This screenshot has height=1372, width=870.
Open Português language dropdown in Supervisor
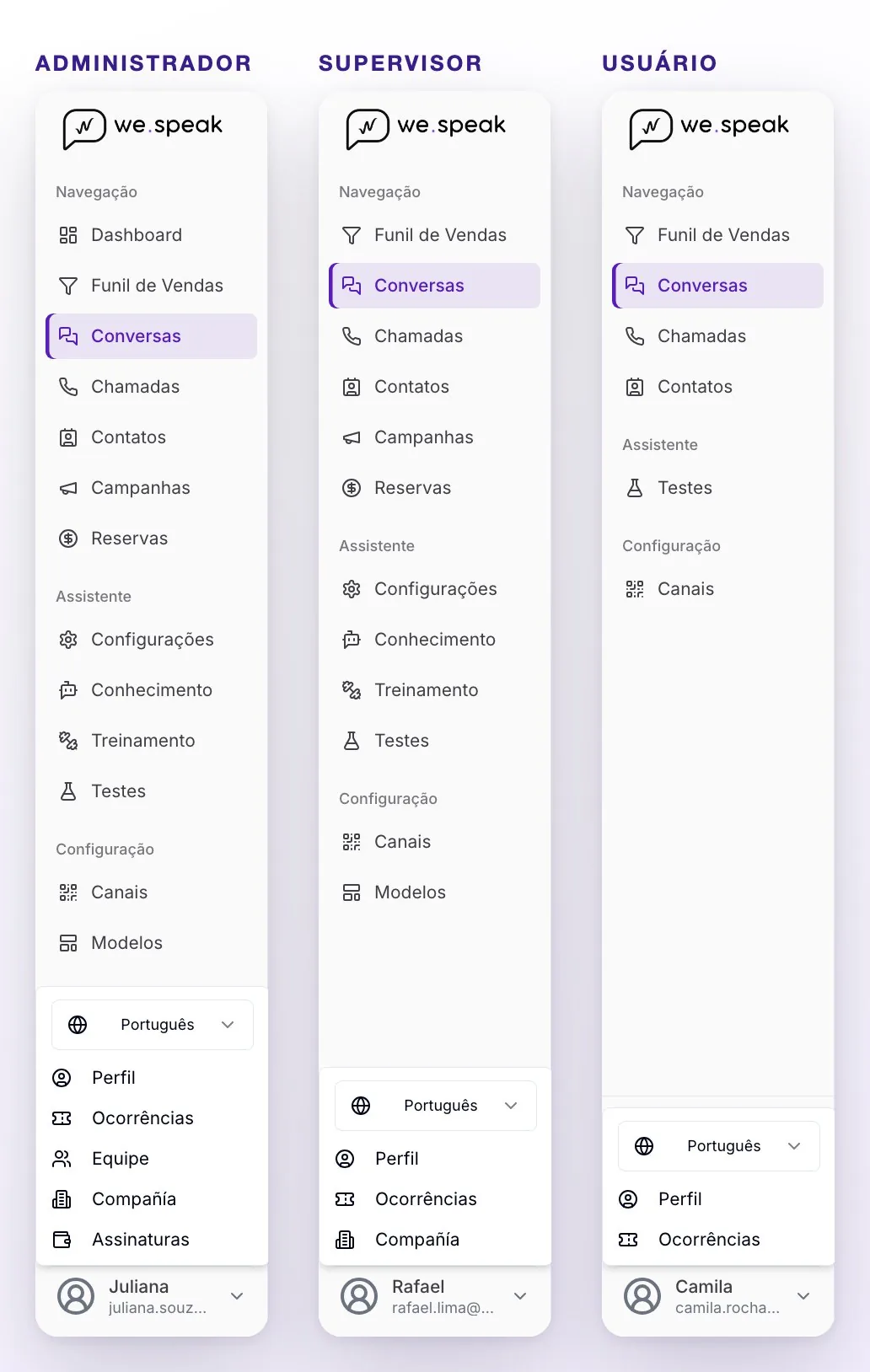[436, 1106]
